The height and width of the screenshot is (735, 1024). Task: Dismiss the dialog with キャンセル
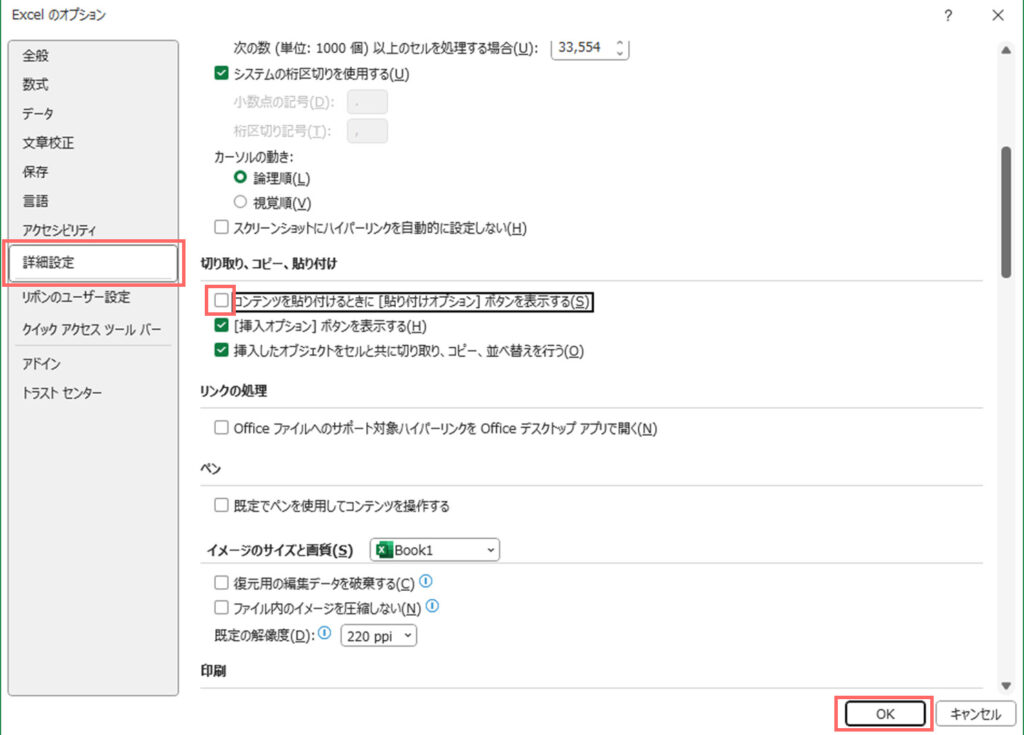click(975, 713)
